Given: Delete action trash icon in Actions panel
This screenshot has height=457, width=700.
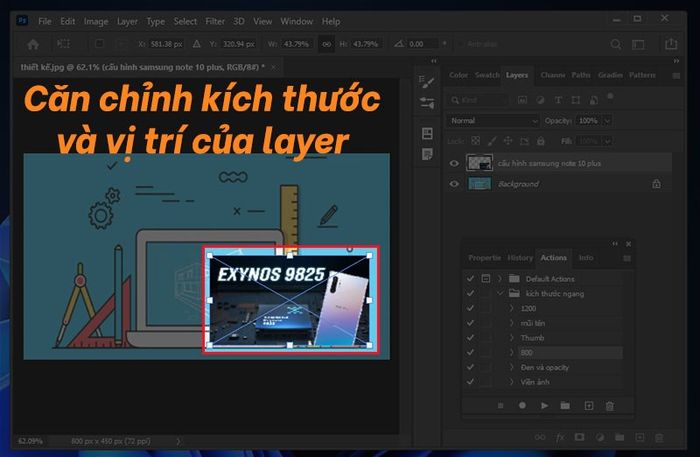Looking at the screenshot, I should pyautogui.click(x=610, y=406).
